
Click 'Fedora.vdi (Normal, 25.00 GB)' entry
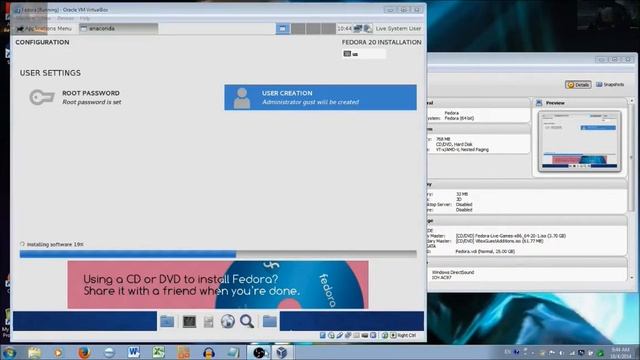point(485,252)
